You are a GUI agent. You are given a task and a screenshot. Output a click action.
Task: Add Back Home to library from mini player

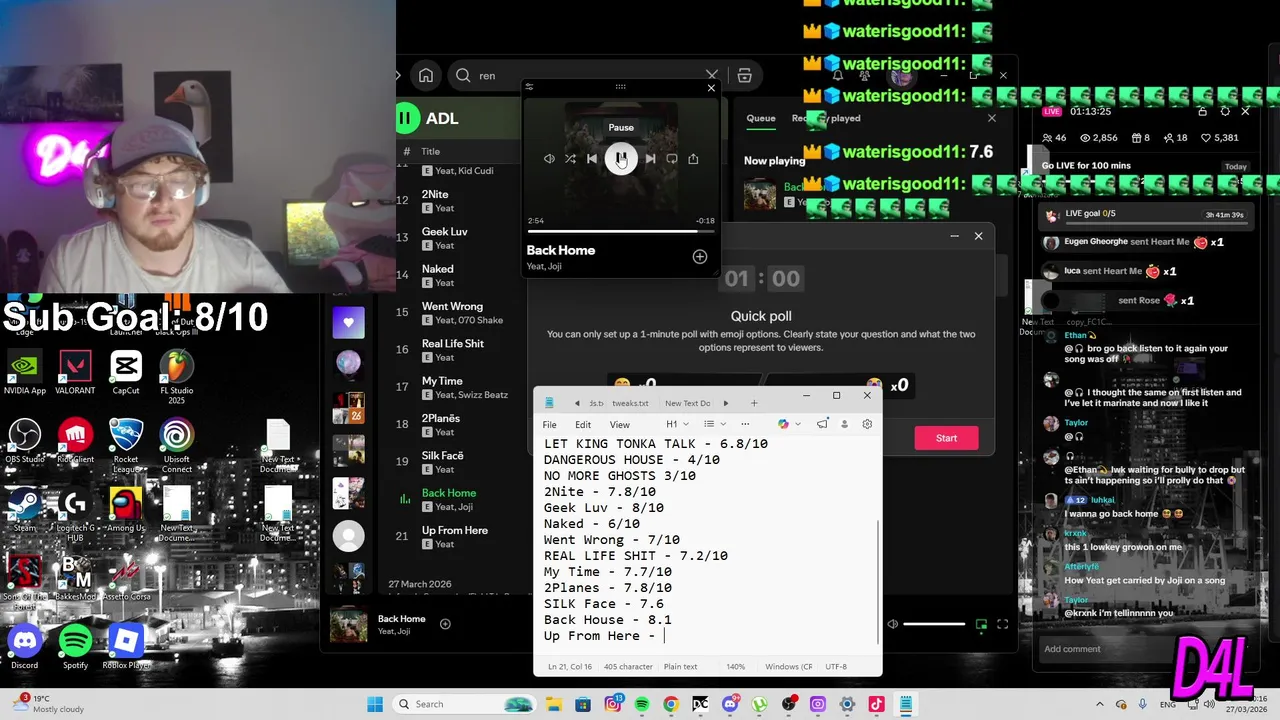tap(700, 257)
